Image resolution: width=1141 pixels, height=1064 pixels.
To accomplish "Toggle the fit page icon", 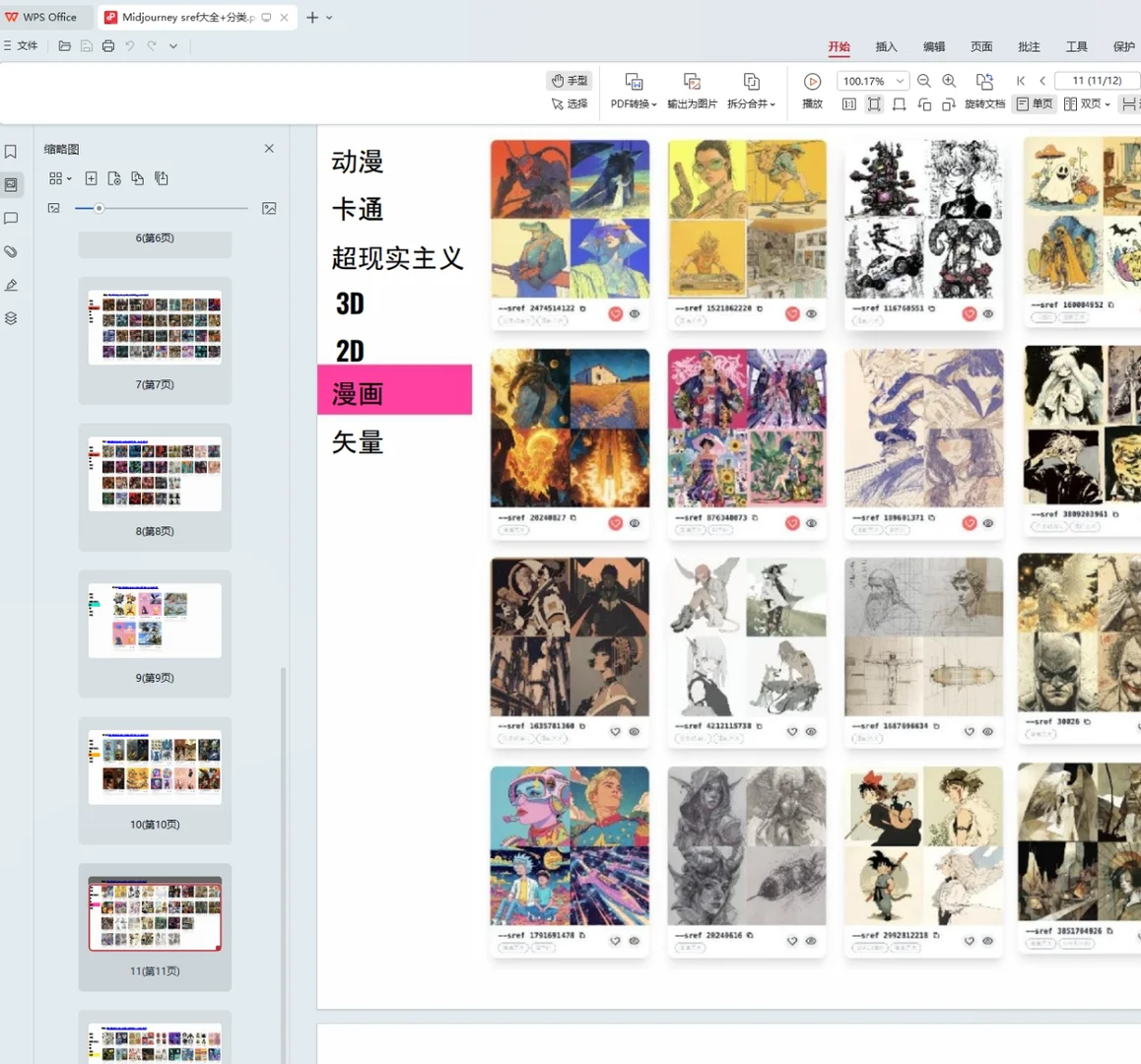I will point(874,104).
